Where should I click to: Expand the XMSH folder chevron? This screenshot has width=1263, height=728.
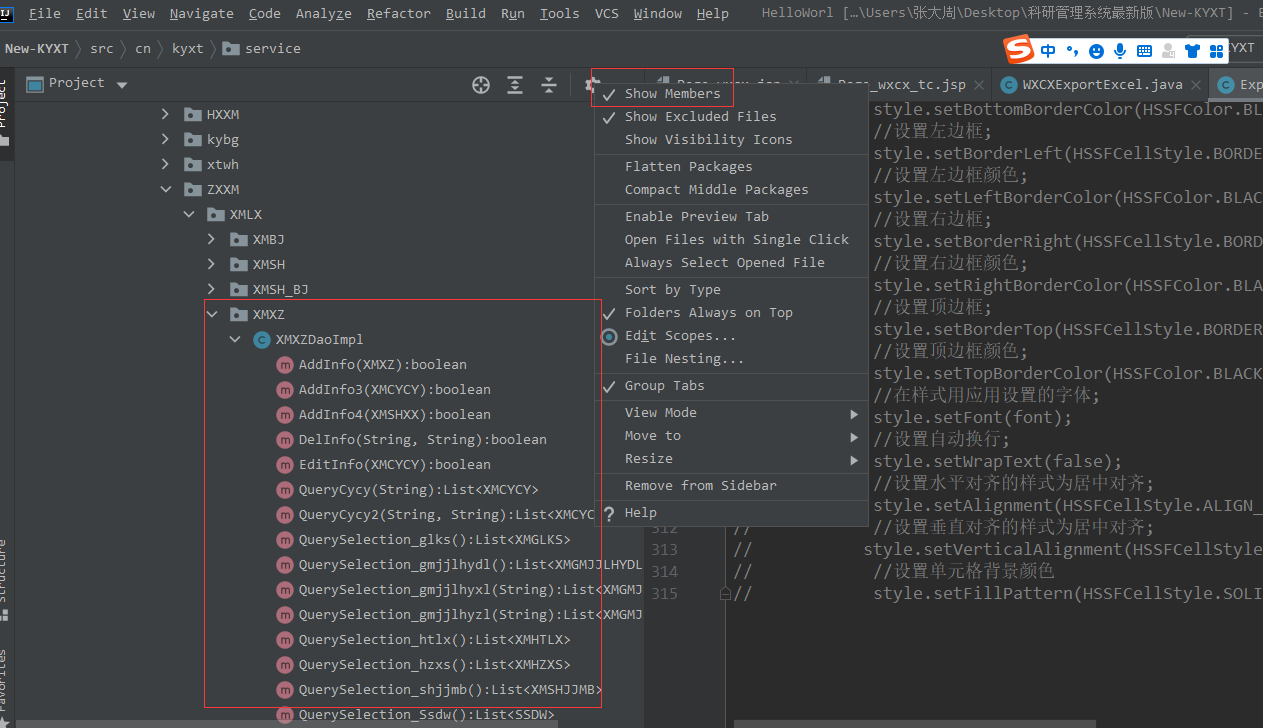[x=211, y=265]
